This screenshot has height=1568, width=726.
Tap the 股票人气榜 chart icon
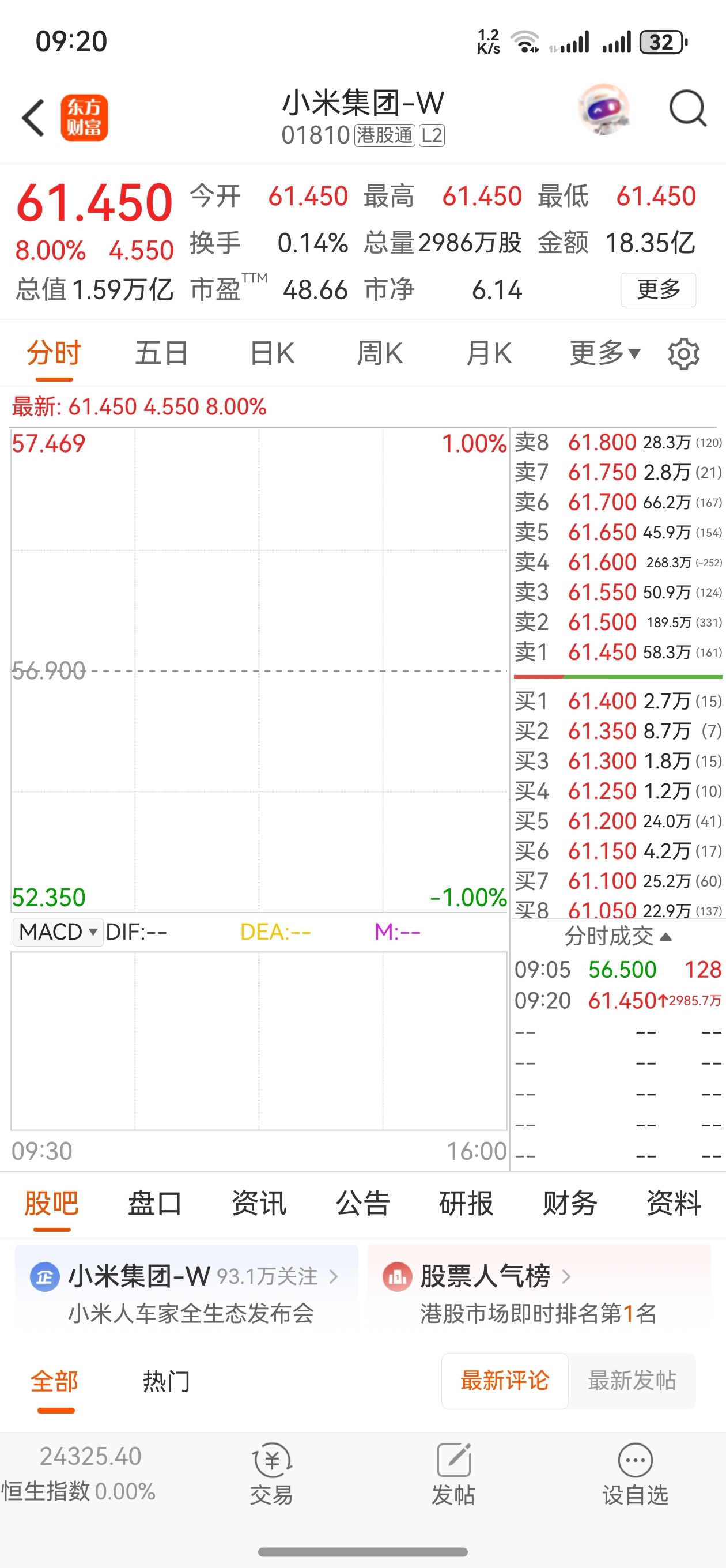(397, 1276)
